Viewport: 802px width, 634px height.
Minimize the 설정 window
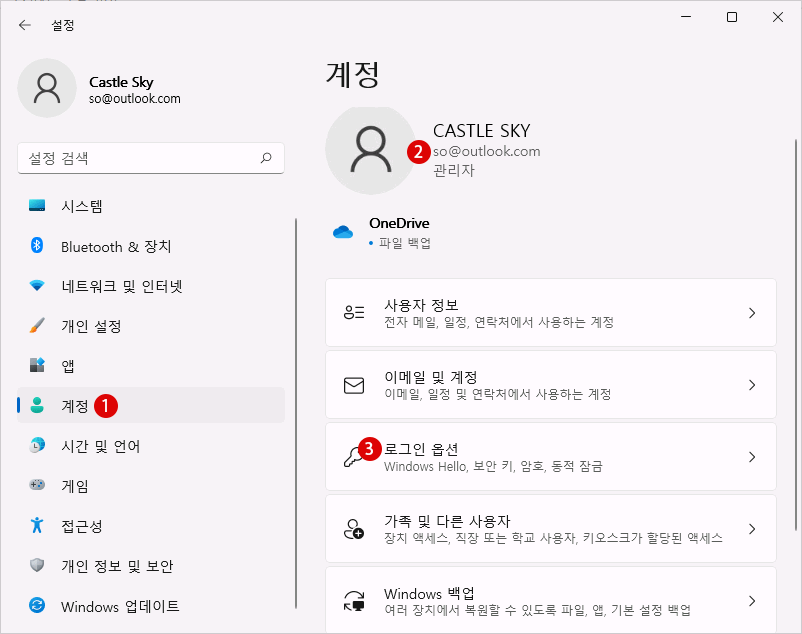click(x=686, y=17)
